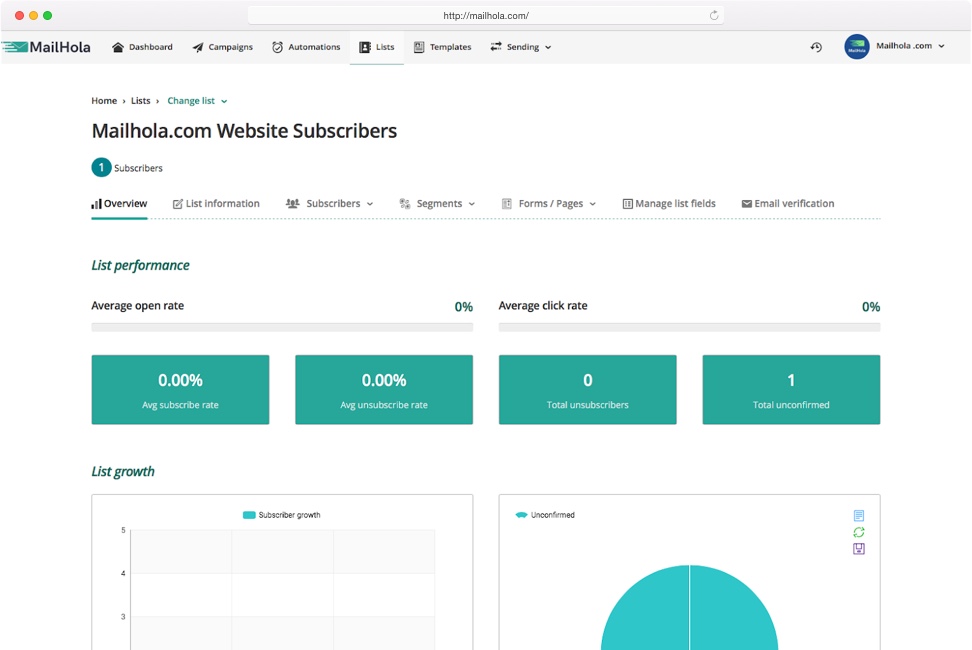Click the Lists breadcrumb link

coord(141,100)
